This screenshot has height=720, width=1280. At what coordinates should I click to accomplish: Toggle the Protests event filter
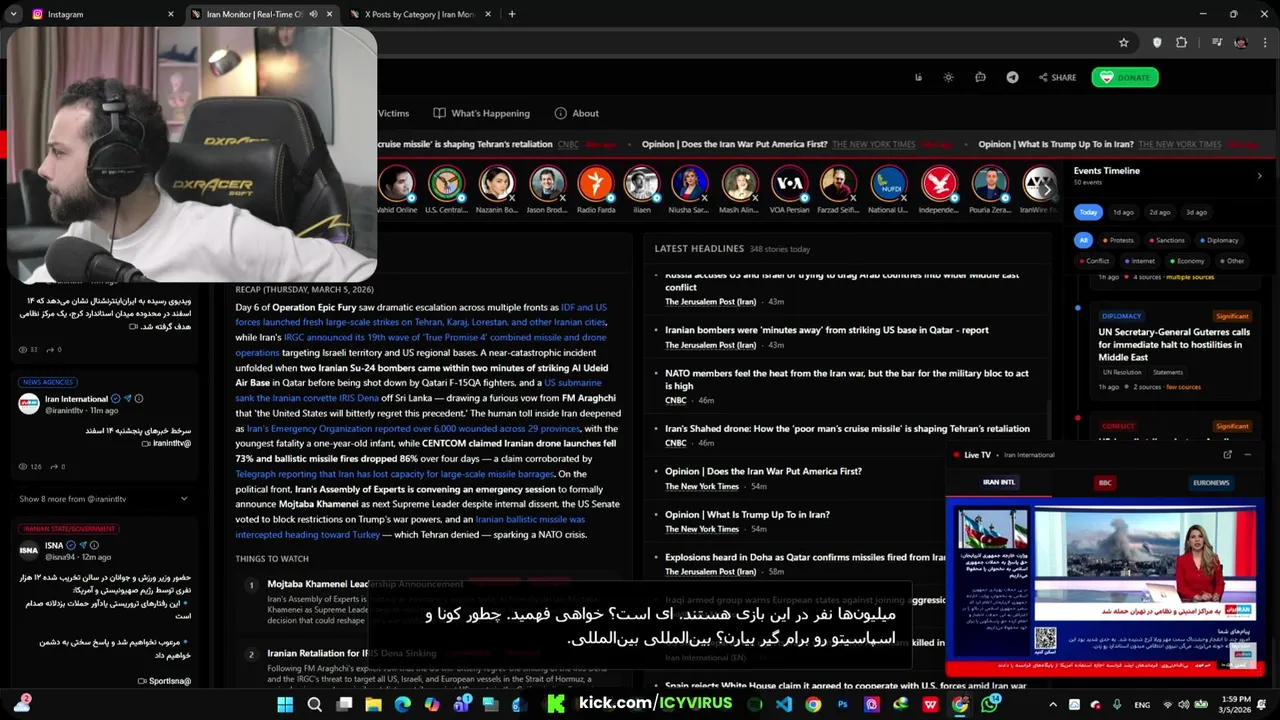click(x=1118, y=240)
